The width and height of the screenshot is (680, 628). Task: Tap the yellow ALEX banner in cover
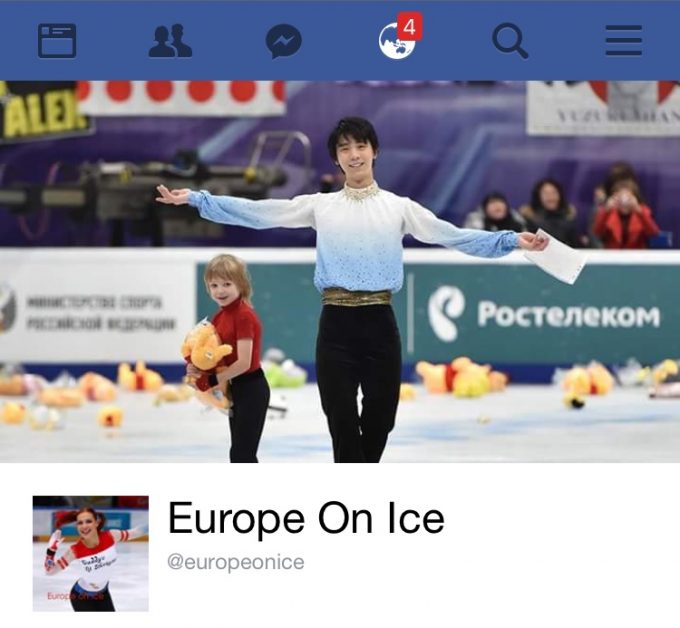point(42,111)
